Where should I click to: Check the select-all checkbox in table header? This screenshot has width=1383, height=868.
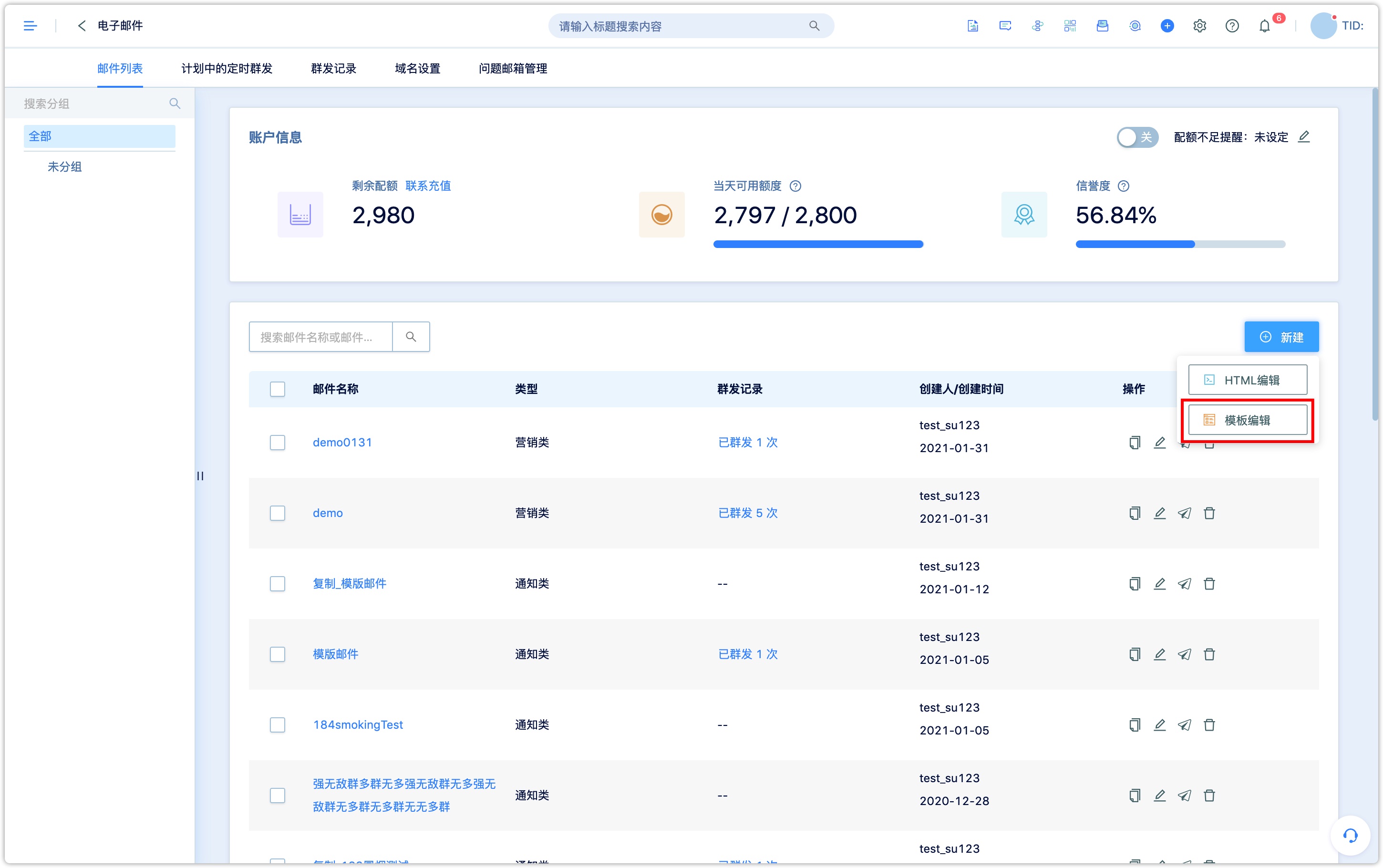click(277, 389)
